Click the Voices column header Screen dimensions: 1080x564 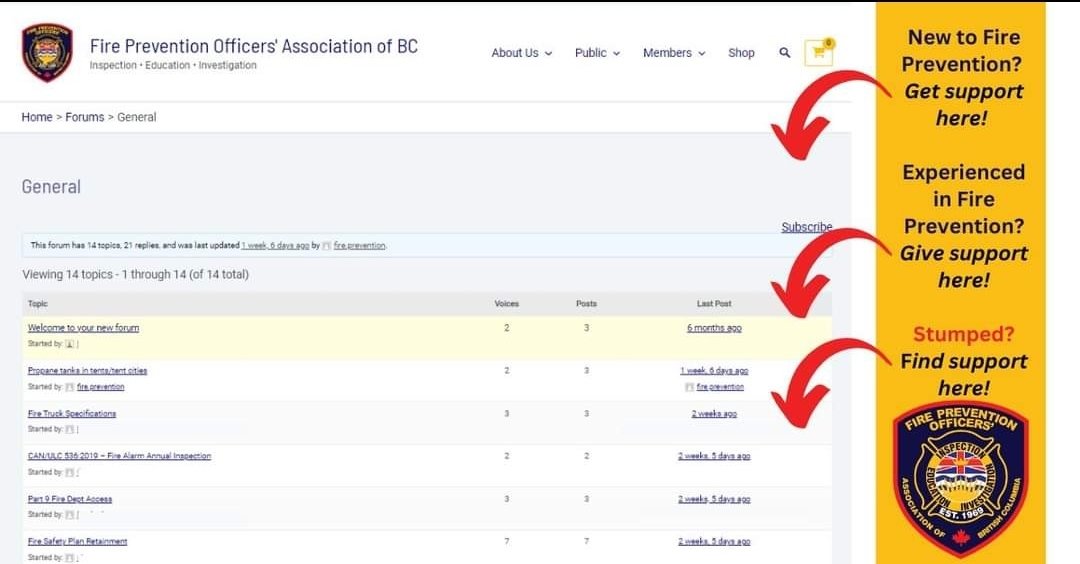click(x=506, y=304)
